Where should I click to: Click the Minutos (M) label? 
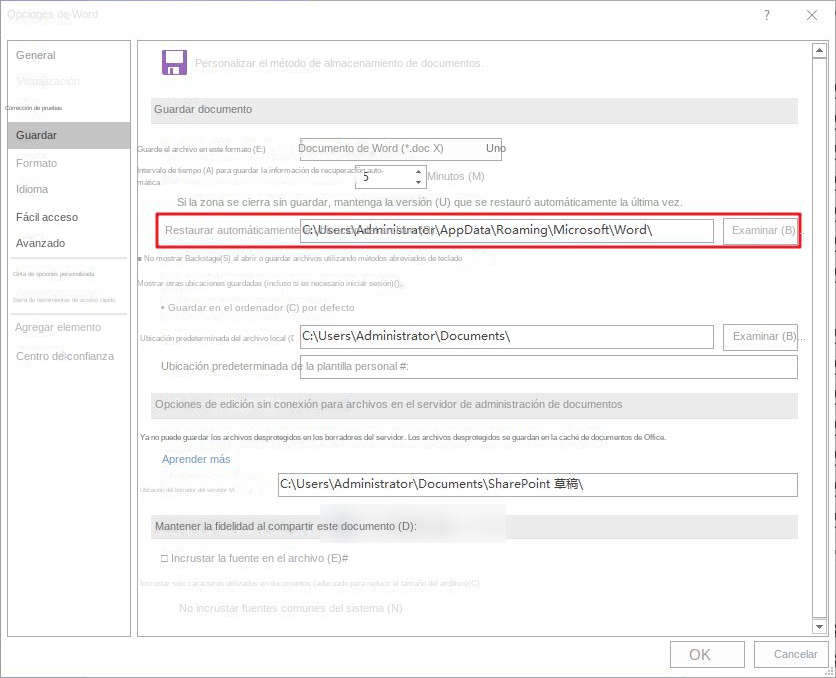click(456, 176)
